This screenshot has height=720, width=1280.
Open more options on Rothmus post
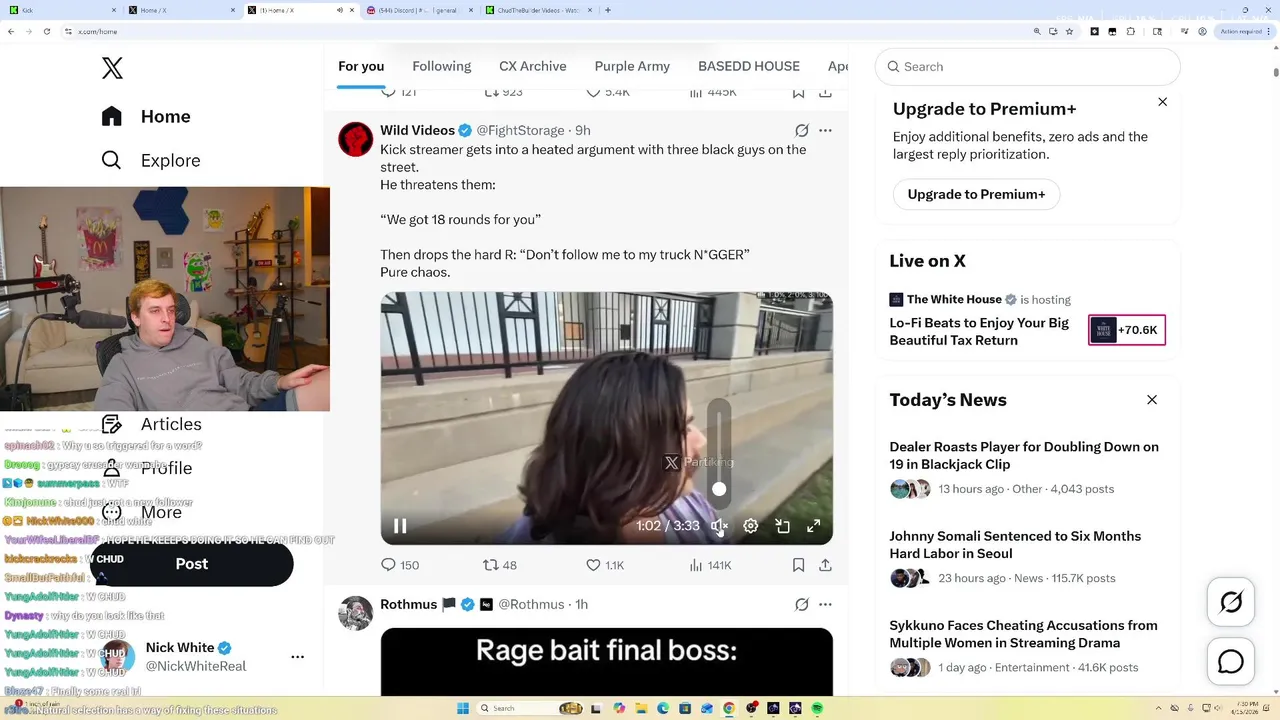pyautogui.click(x=825, y=604)
